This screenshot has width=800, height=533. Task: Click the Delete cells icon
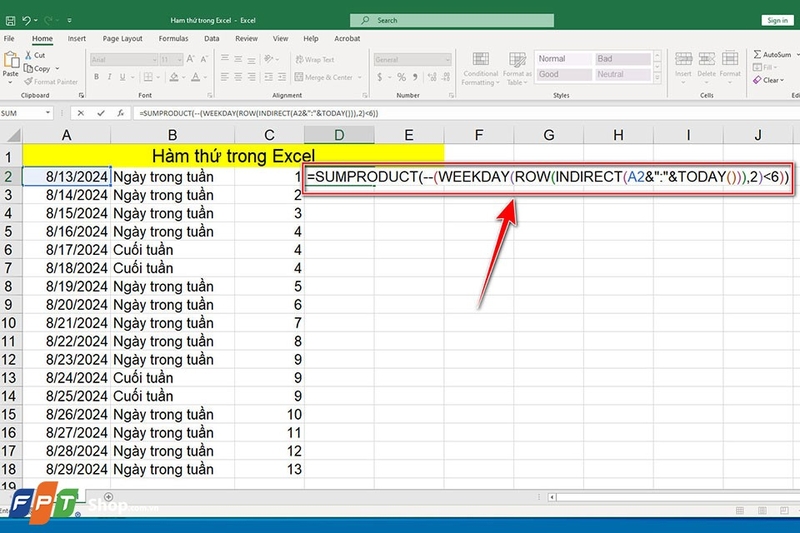707,59
